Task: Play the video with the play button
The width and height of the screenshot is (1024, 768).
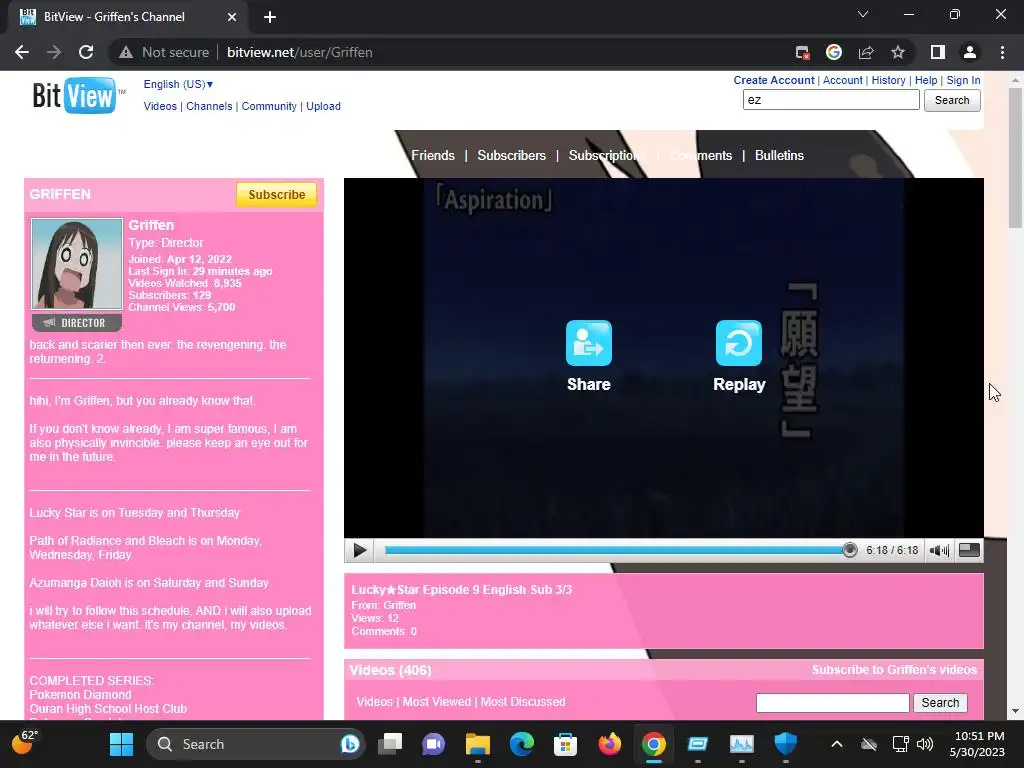Action: pos(359,551)
